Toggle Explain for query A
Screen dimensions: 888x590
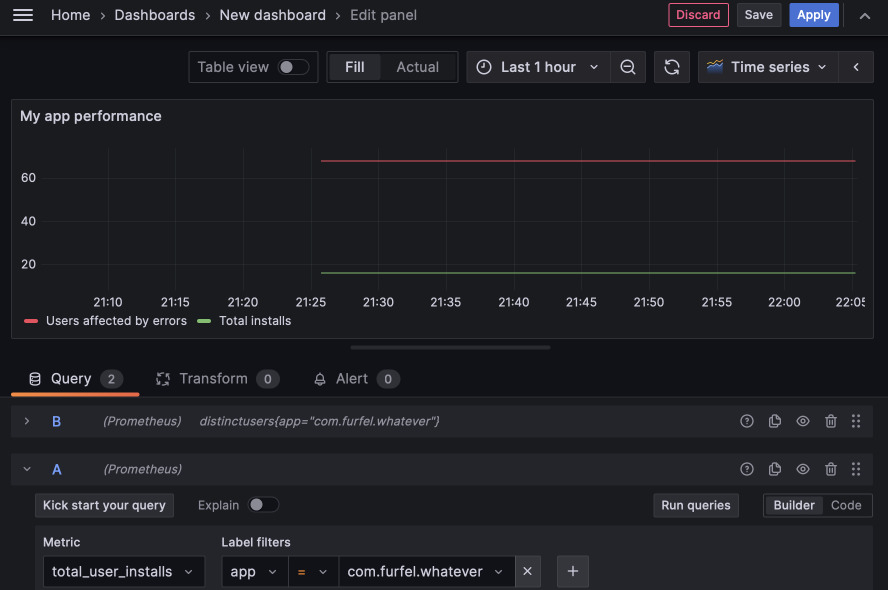tap(262, 505)
